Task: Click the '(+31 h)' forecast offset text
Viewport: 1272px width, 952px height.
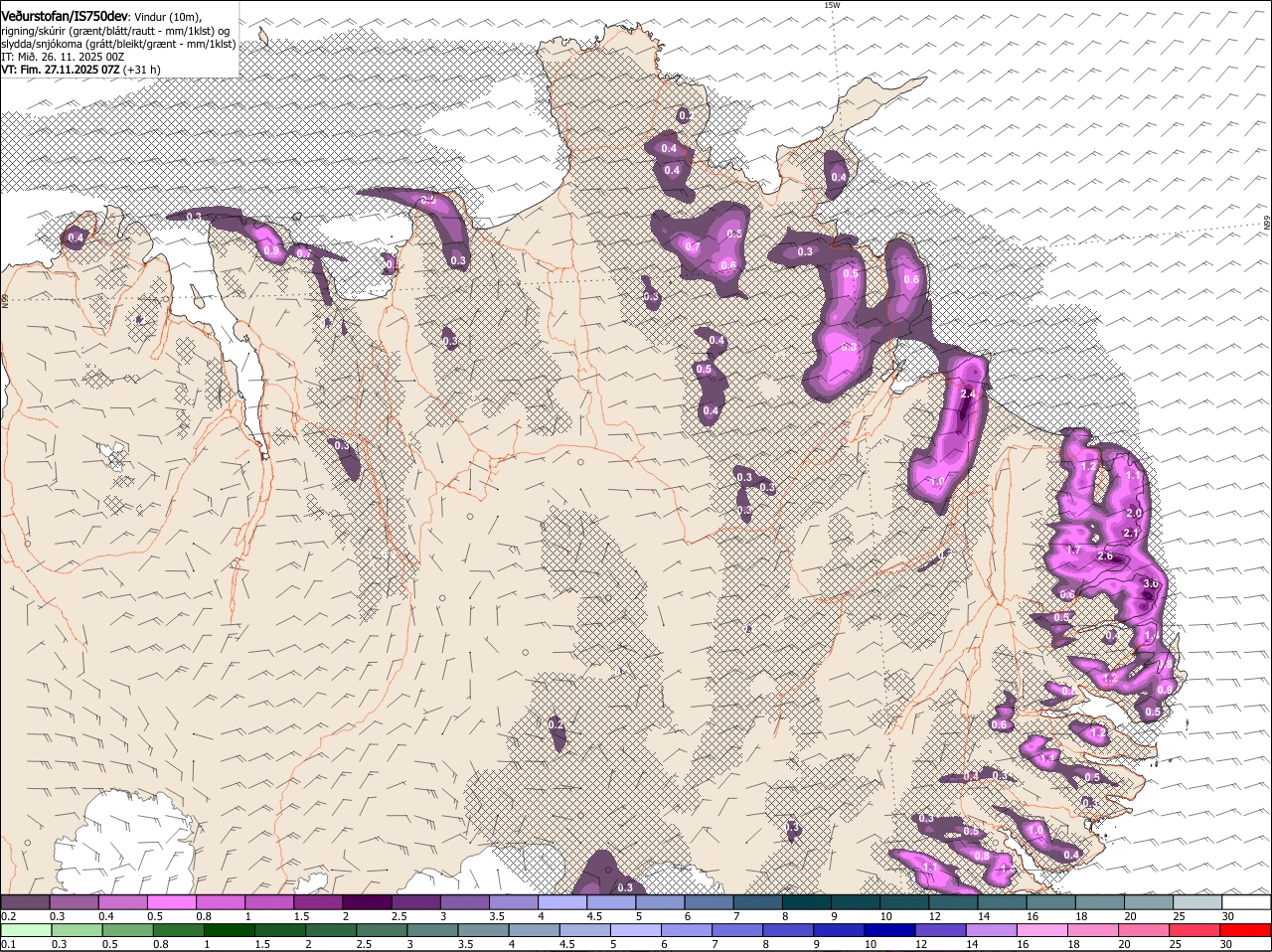Action: 143,70
